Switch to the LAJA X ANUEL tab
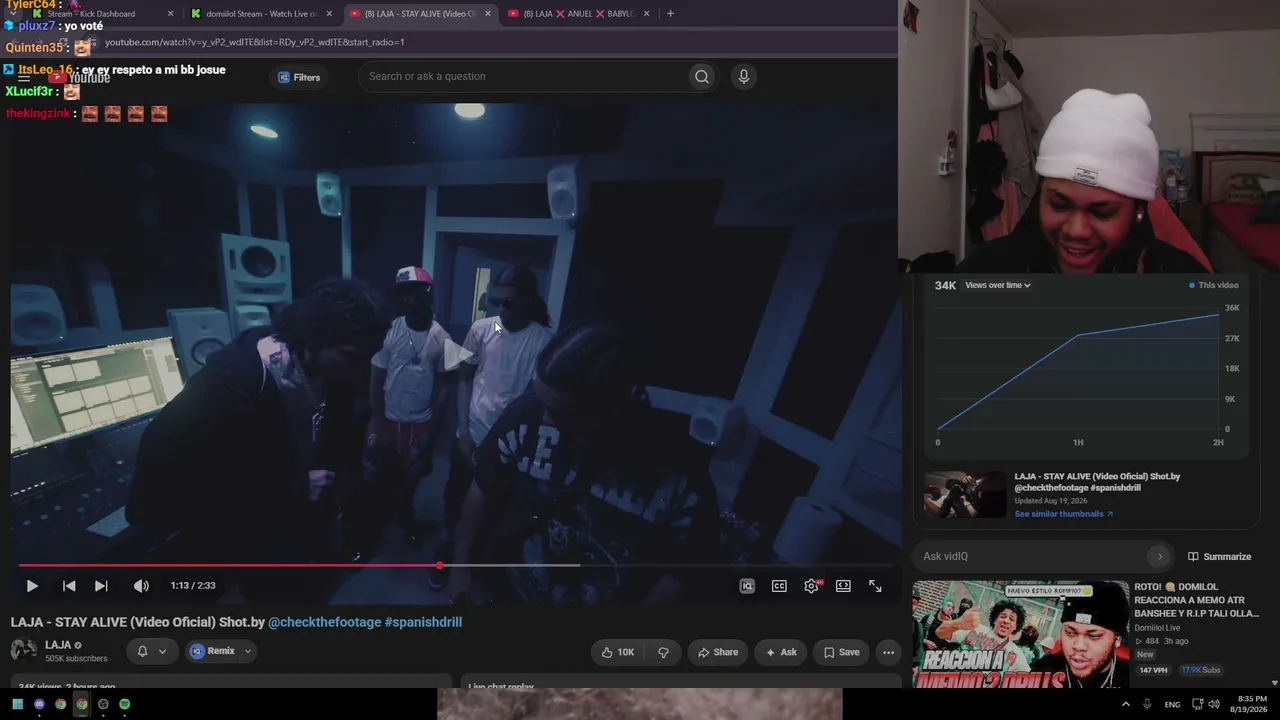This screenshot has height=720, width=1280. pos(578,14)
